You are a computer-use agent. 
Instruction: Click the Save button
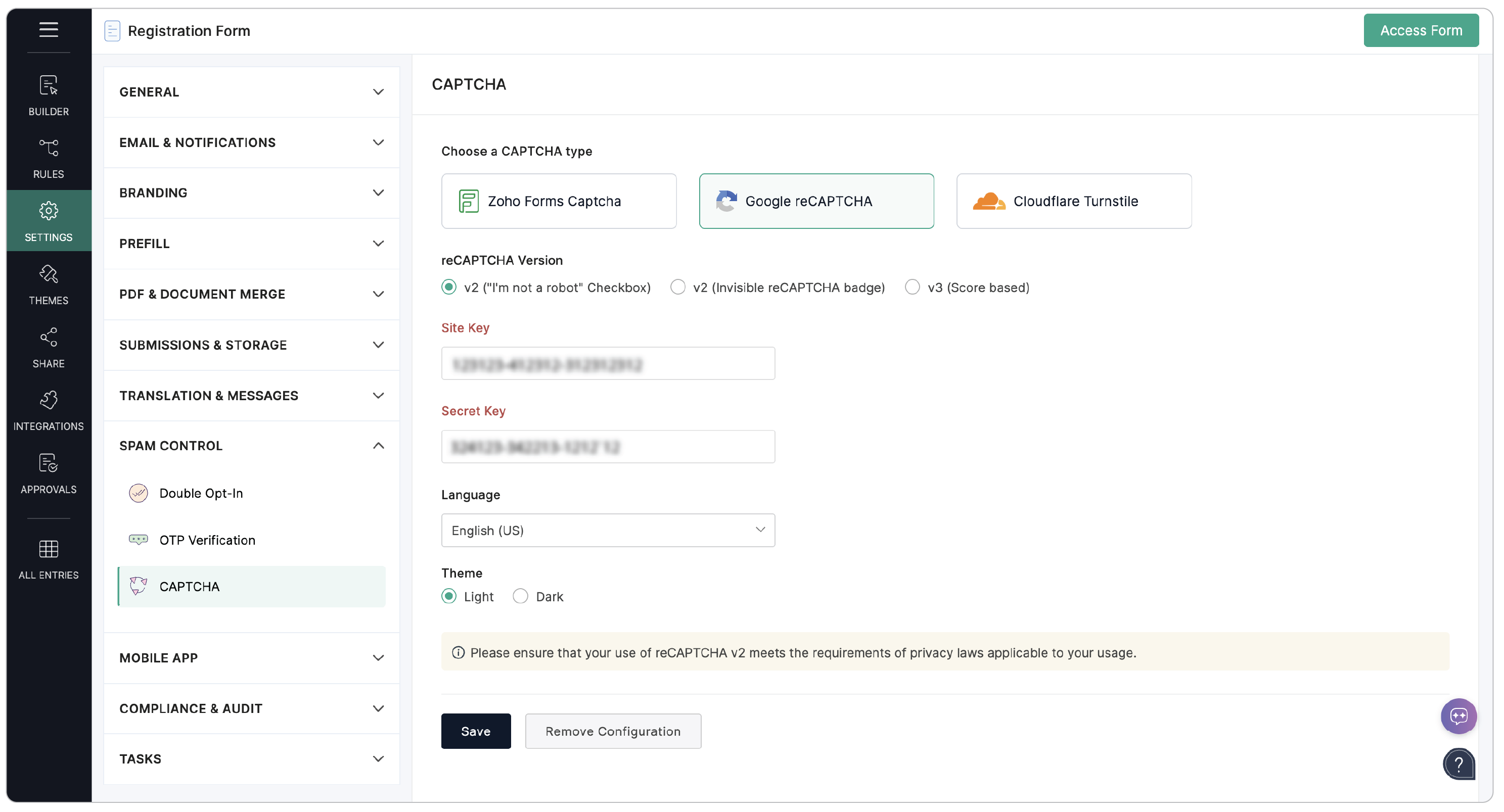click(475, 731)
